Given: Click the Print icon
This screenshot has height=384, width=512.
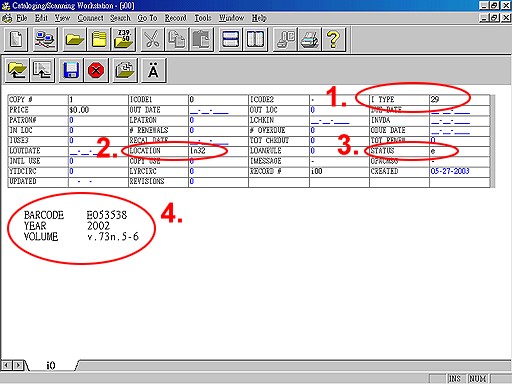Looking at the screenshot, I should (x=310, y=39).
